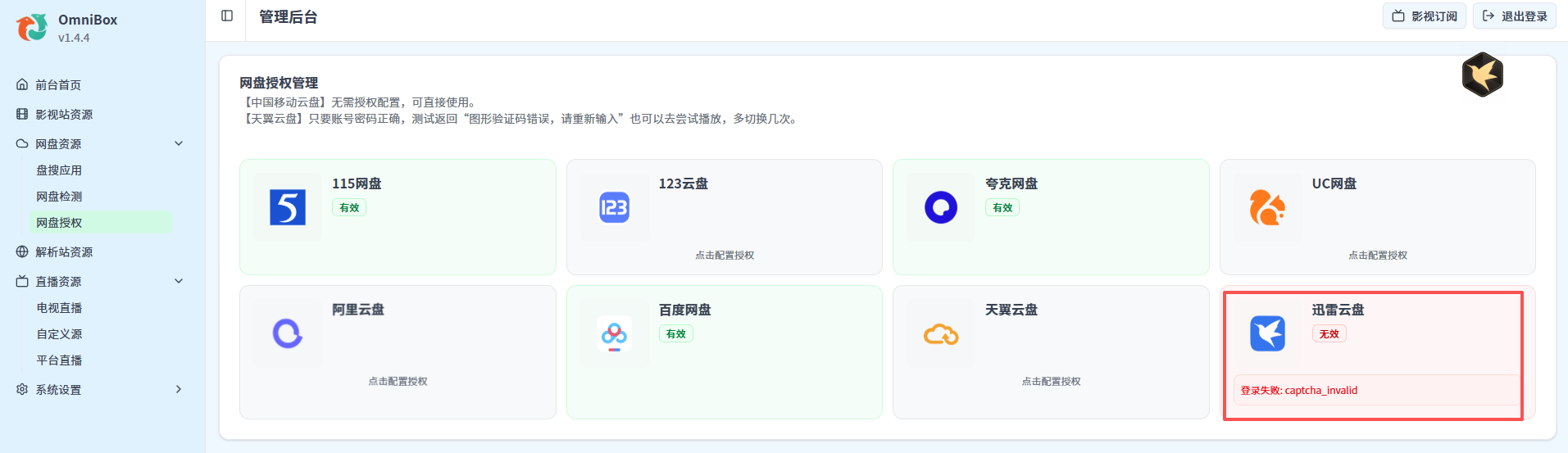1568x453 pixels.
Task: Click the floating black hexagon bird icon
Action: click(x=1482, y=75)
